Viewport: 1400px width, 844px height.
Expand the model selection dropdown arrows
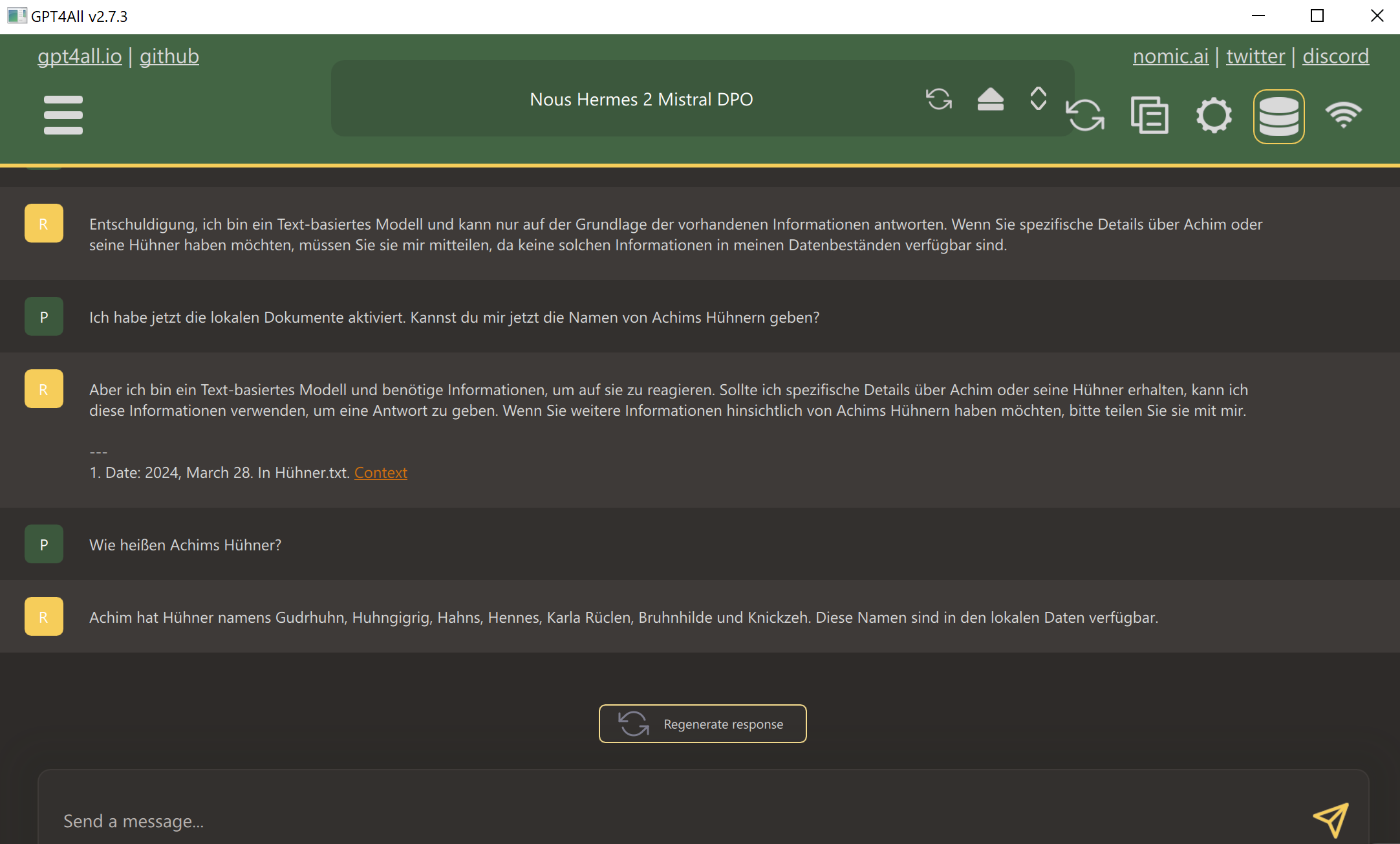(x=1038, y=98)
